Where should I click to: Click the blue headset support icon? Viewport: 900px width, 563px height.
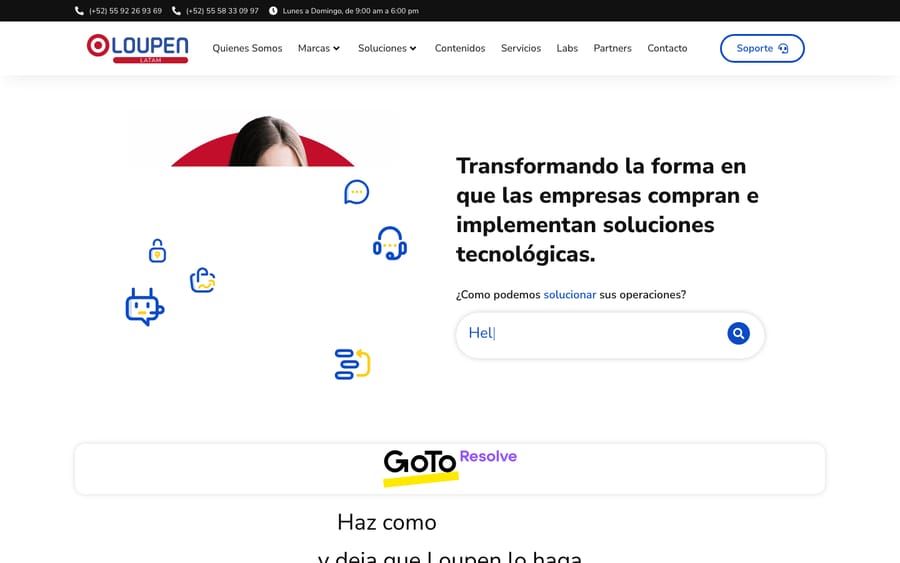coord(390,243)
